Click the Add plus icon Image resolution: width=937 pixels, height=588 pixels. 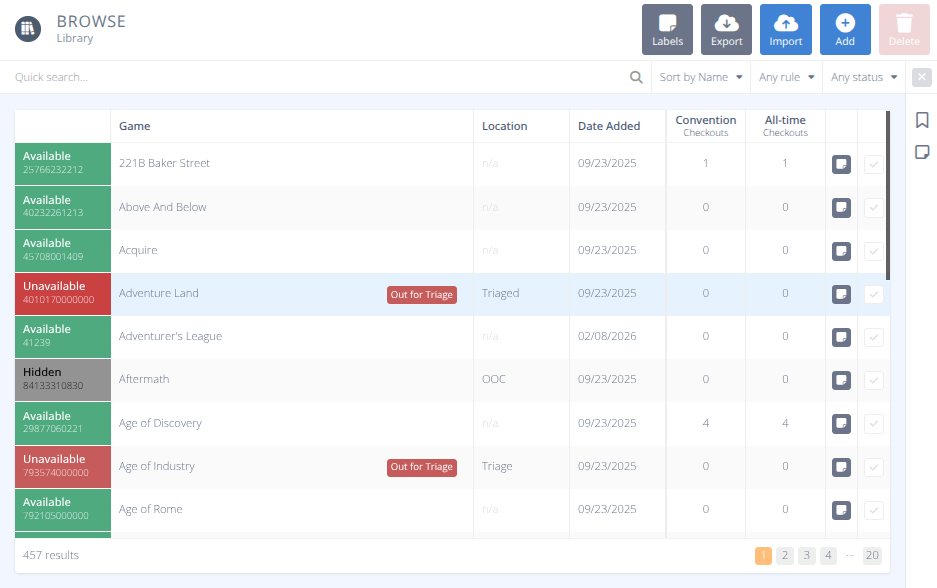click(x=845, y=23)
